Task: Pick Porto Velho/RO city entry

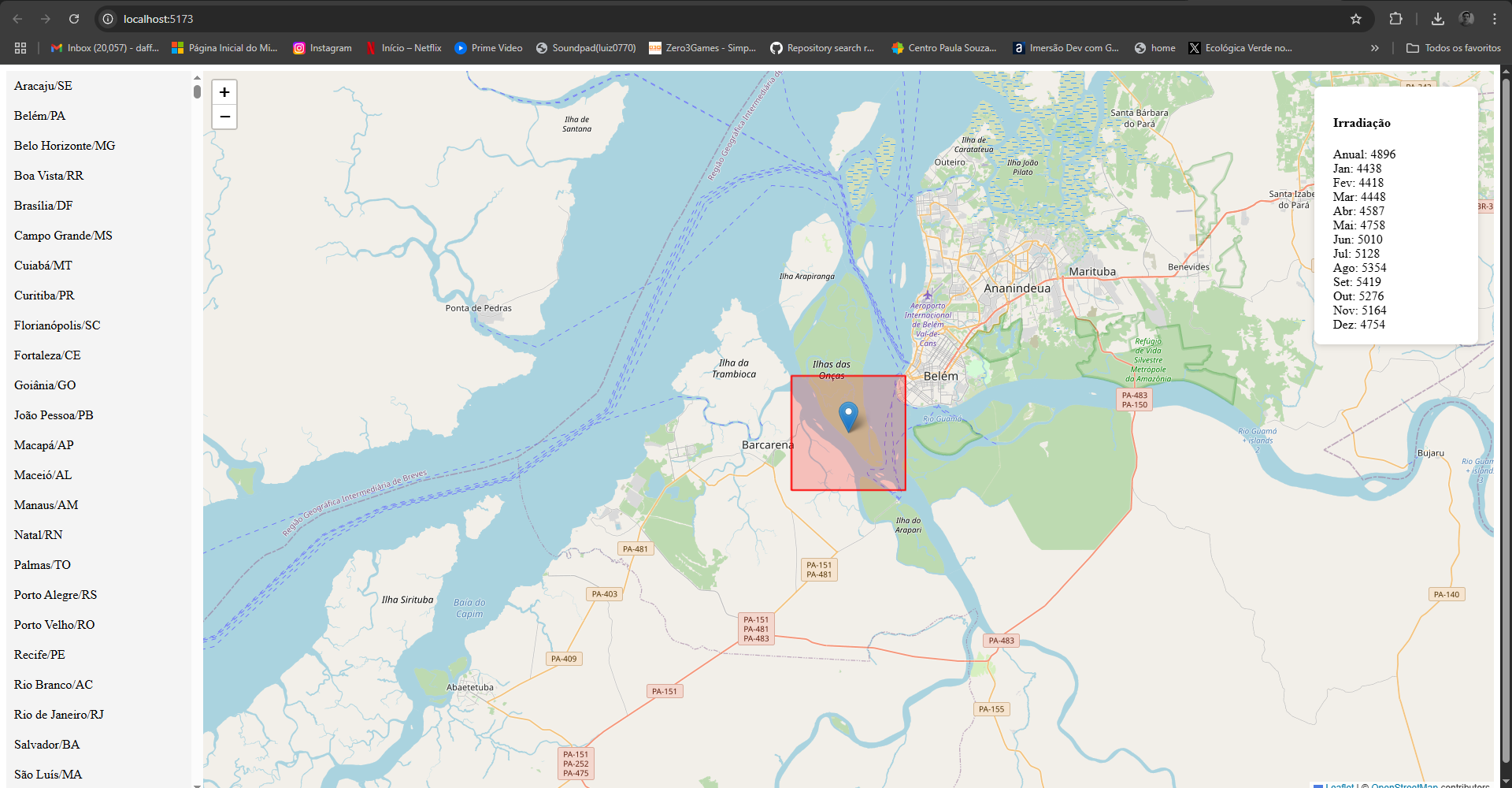Action: coord(98,625)
